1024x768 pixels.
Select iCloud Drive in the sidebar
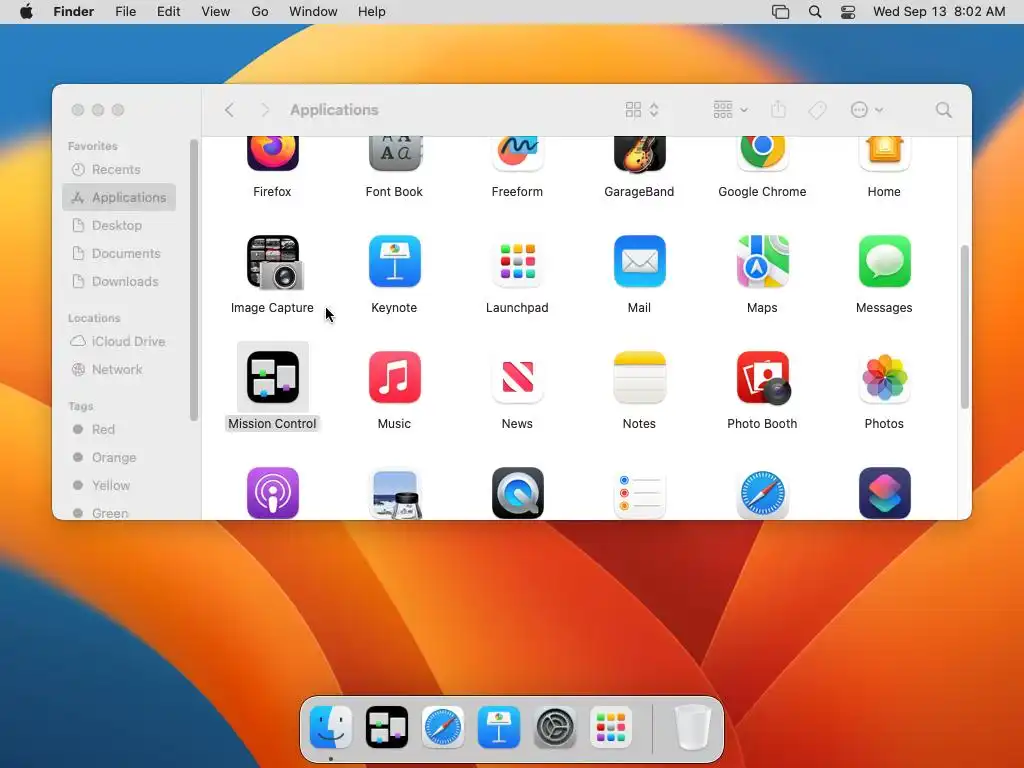[x=119, y=342]
